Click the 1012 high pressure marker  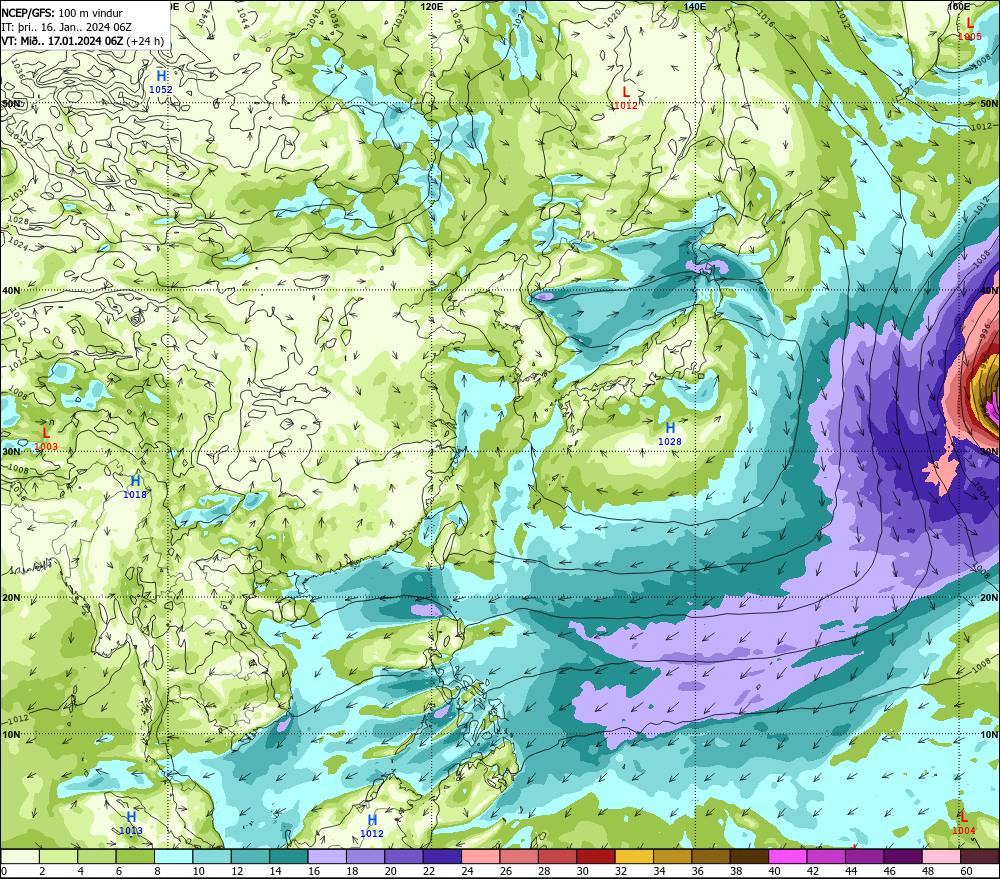click(372, 826)
